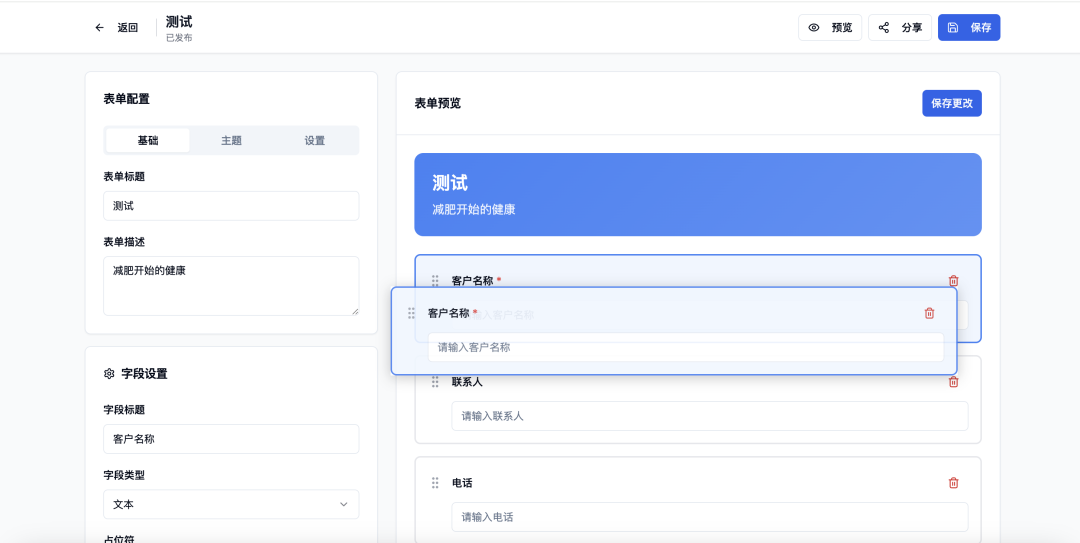This screenshot has width=1080, height=543.
Task: Click the 预览 button label
Action: click(842, 28)
